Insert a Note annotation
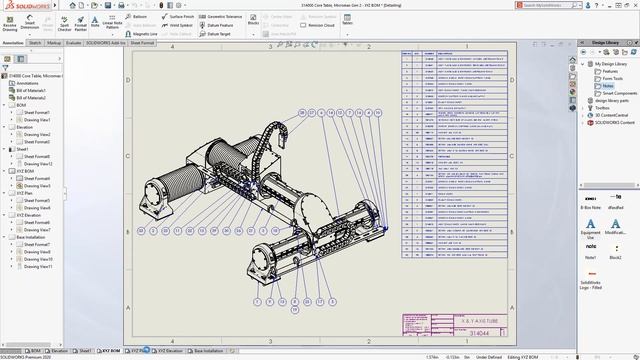Viewport: 640px width, 360px height. (x=95, y=22)
